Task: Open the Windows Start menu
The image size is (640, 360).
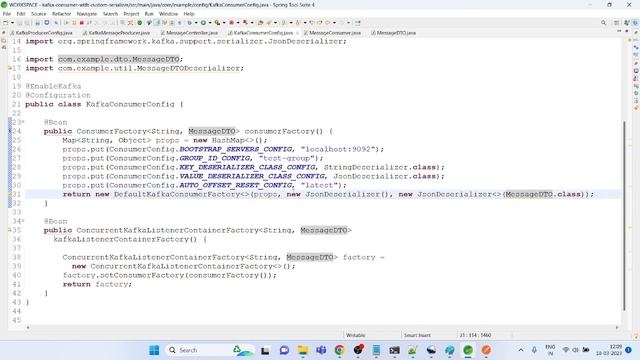Action: pyautogui.click(x=154, y=350)
